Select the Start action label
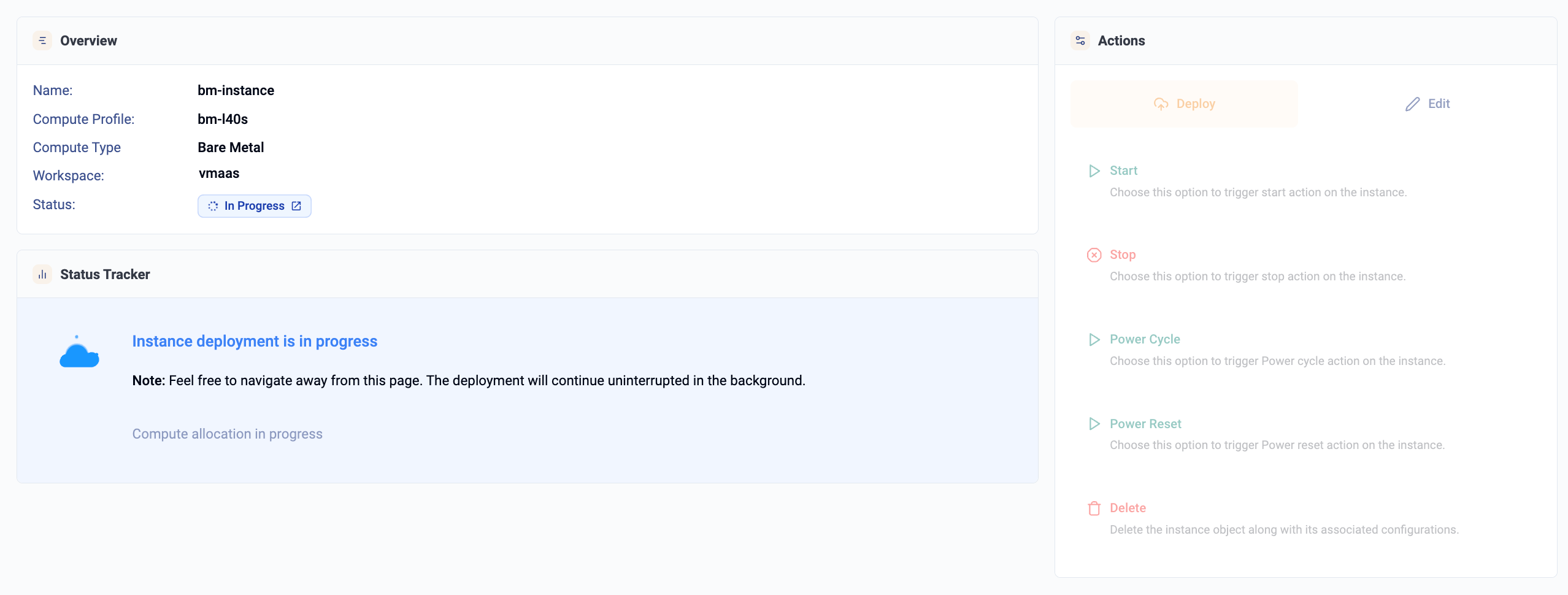 (x=1123, y=171)
